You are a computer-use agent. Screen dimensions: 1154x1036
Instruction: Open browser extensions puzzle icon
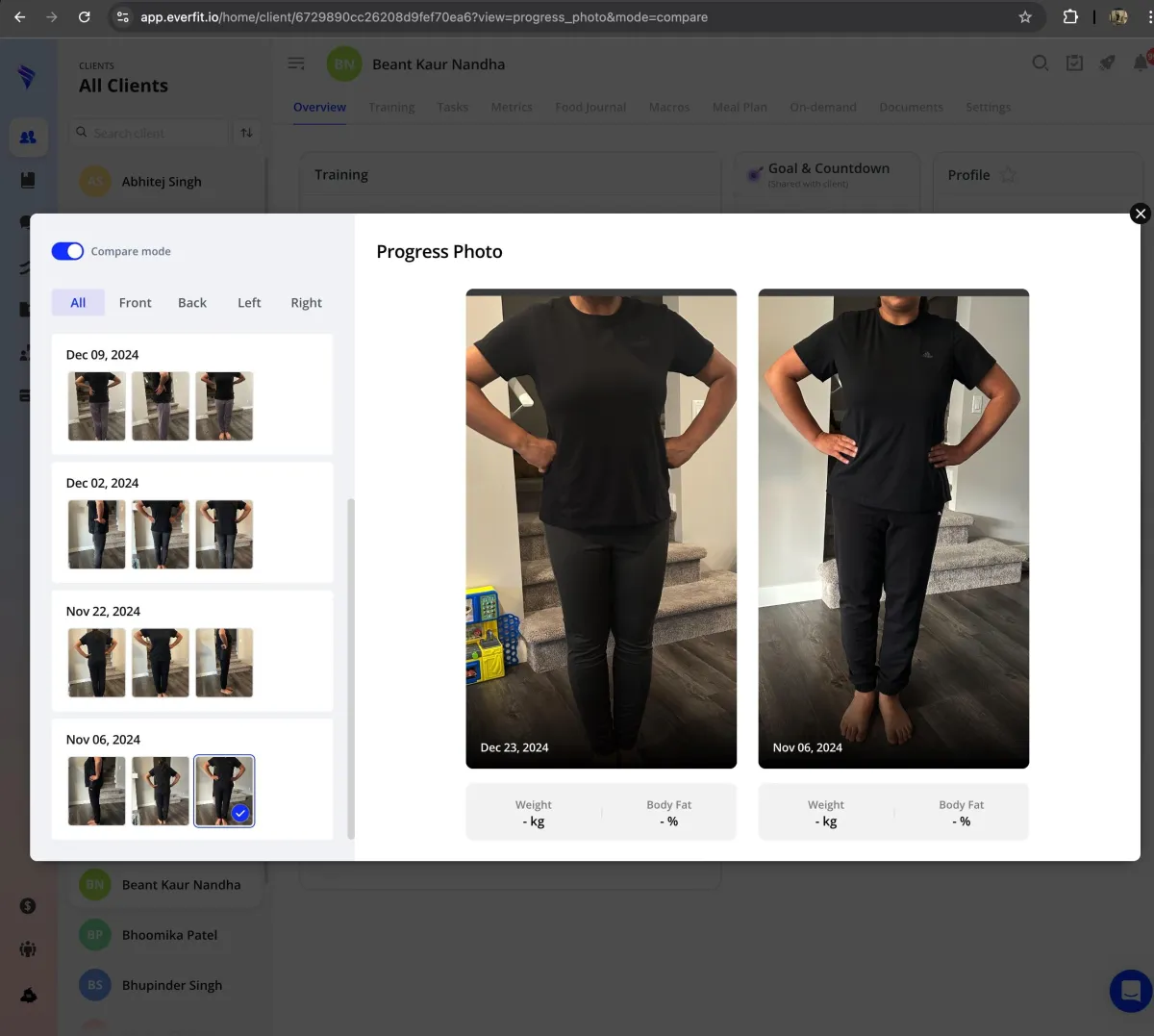[1070, 17]
